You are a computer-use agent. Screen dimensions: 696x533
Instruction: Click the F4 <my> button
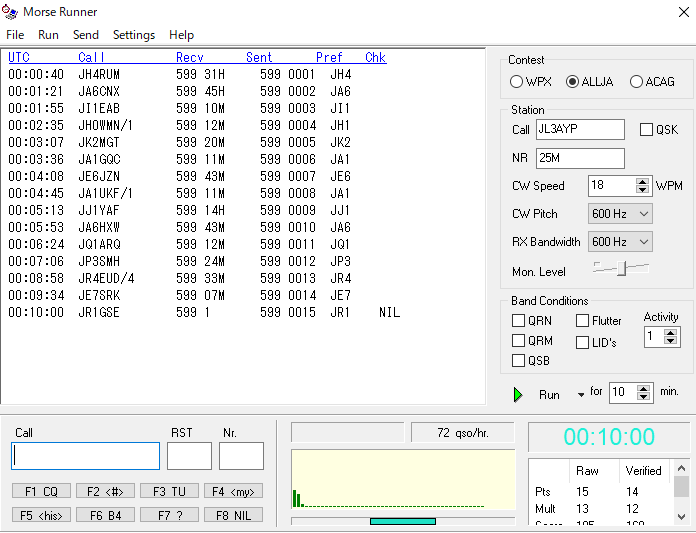(233, 491)
